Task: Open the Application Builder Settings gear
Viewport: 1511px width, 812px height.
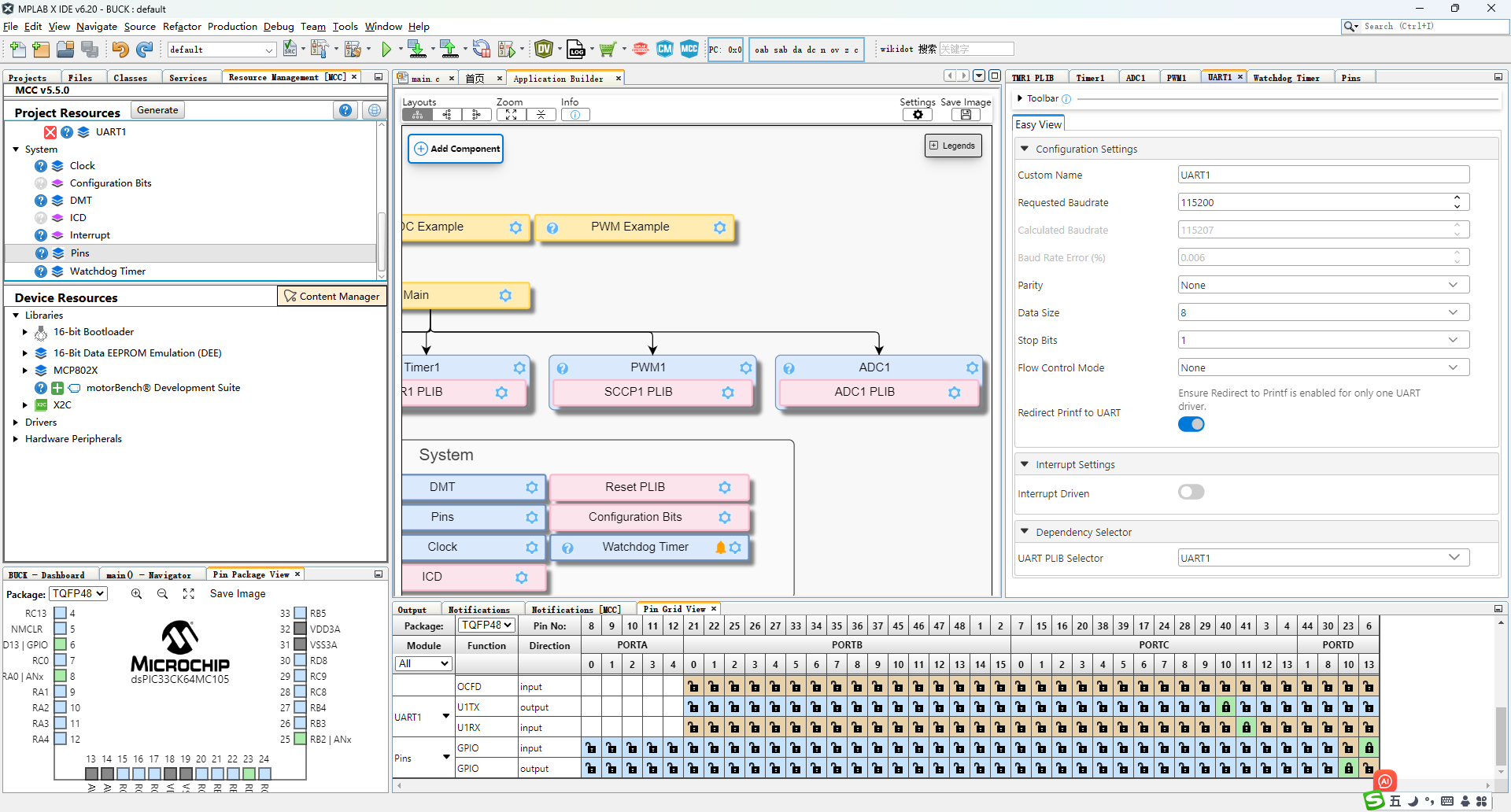Action: pyautogui.click(x=918, y=115)
